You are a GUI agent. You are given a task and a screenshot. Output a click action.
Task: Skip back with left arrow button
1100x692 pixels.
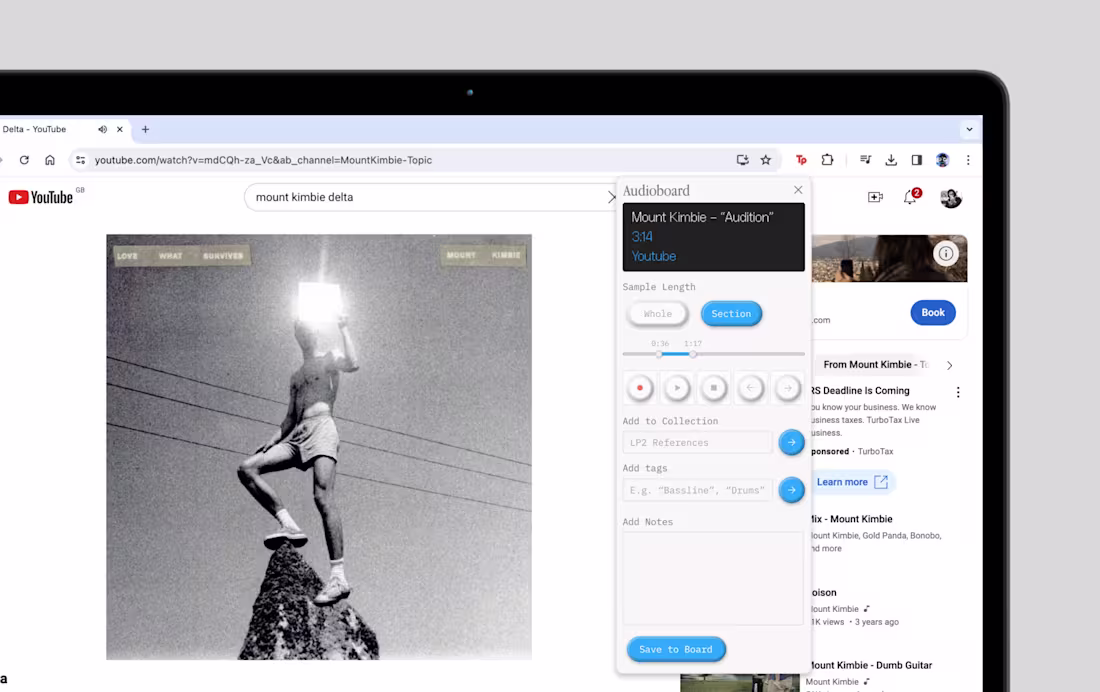click(x=751, y=388)
